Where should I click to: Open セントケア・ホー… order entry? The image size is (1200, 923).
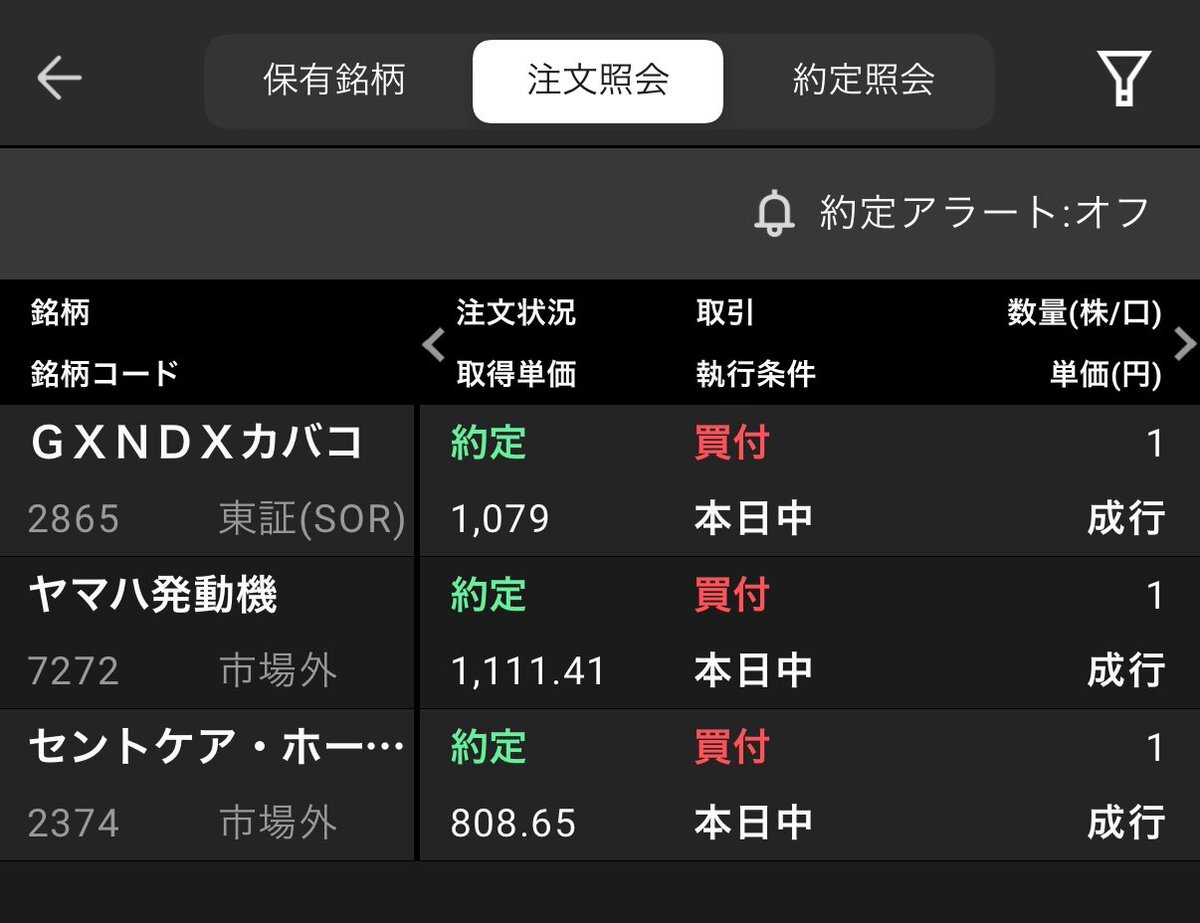(x=600, y=785)
